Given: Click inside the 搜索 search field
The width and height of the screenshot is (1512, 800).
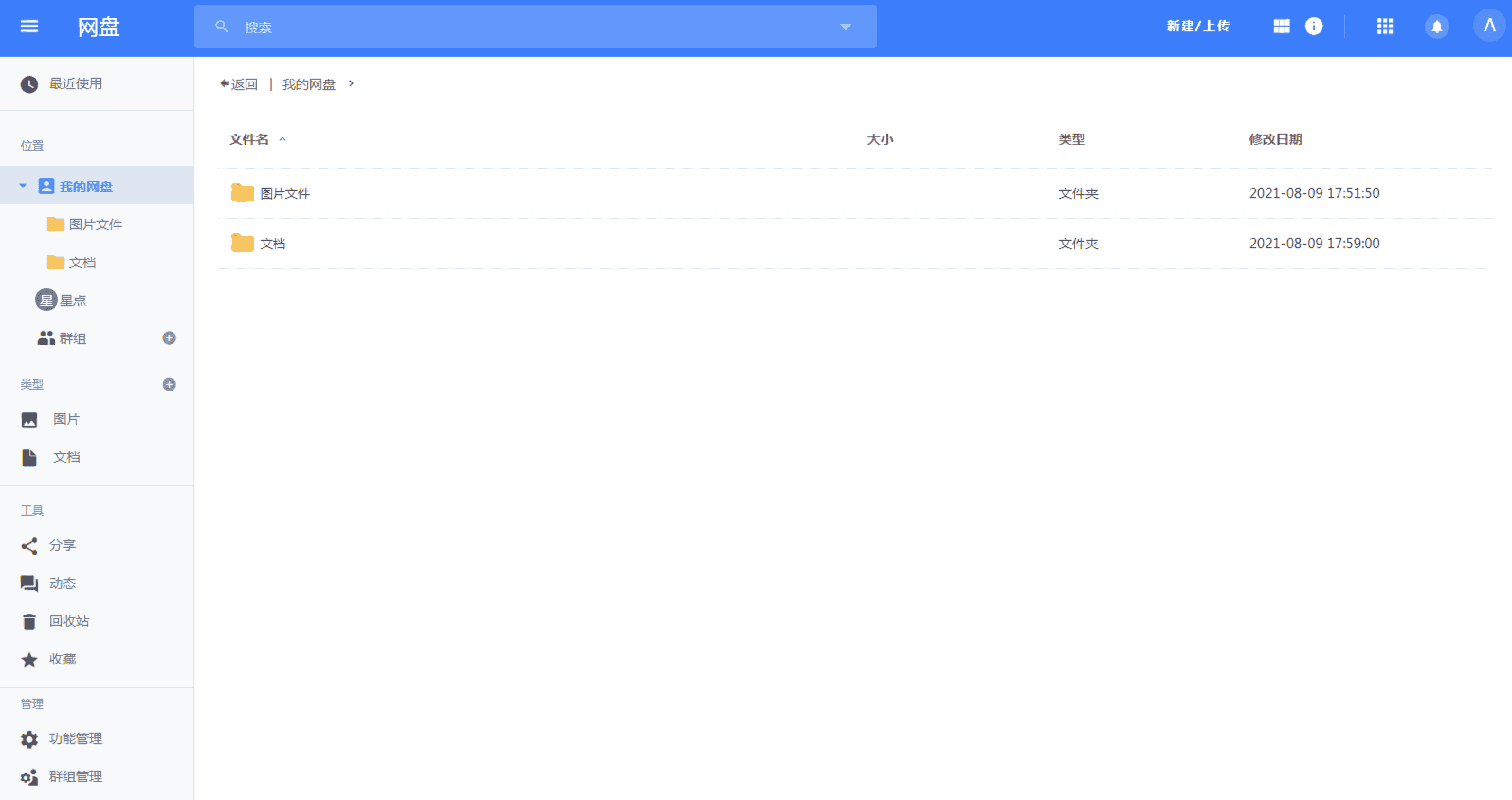Looking at the screenshot, I should 528,27.
